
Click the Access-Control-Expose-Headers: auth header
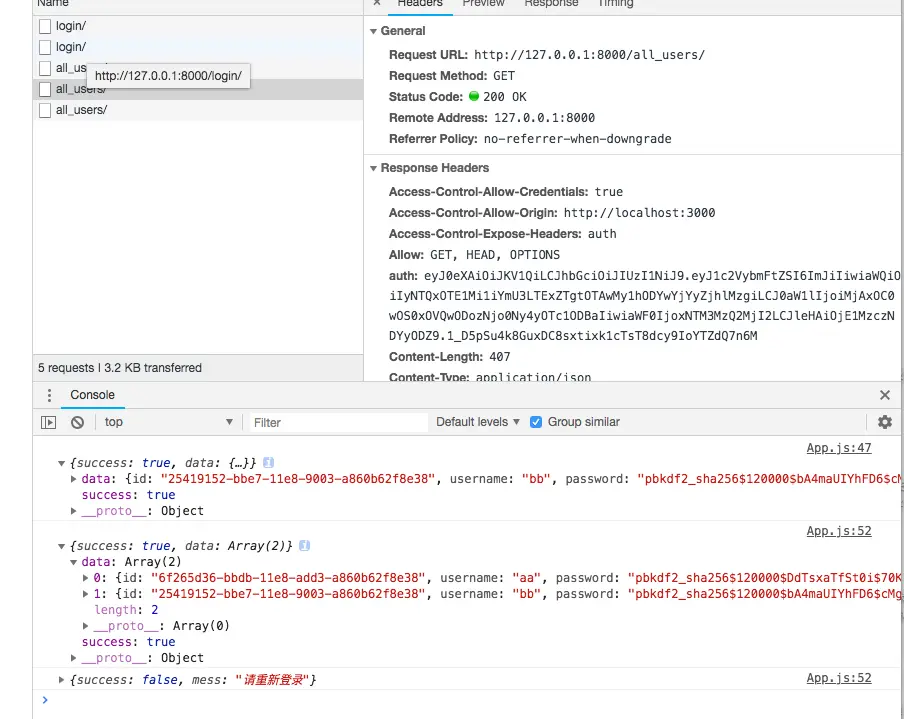click(x=503, y=234)
